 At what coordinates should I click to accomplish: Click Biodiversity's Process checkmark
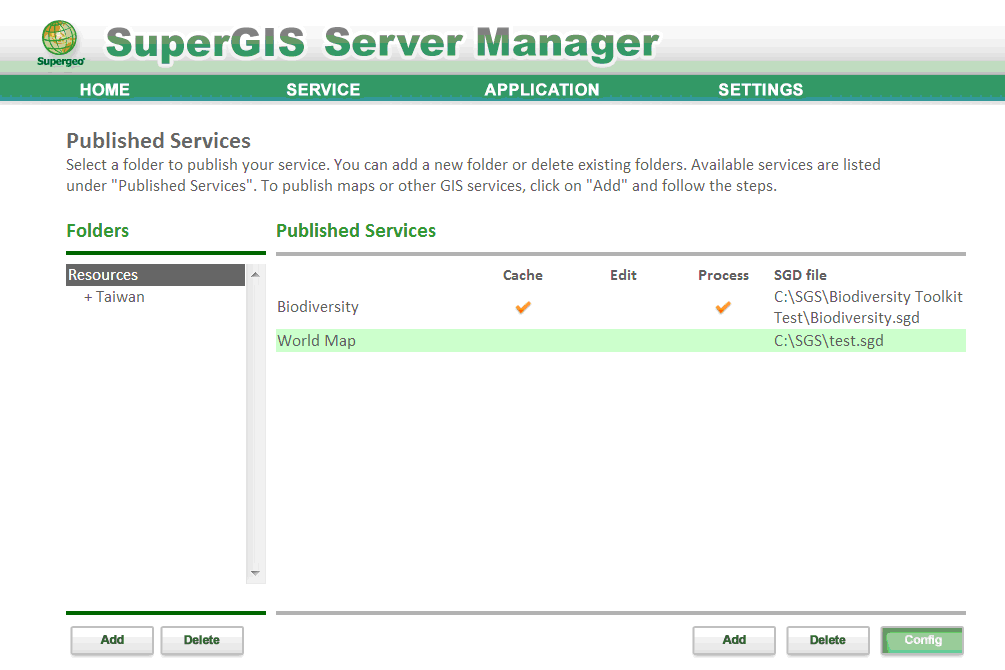[x=723, y=307]
